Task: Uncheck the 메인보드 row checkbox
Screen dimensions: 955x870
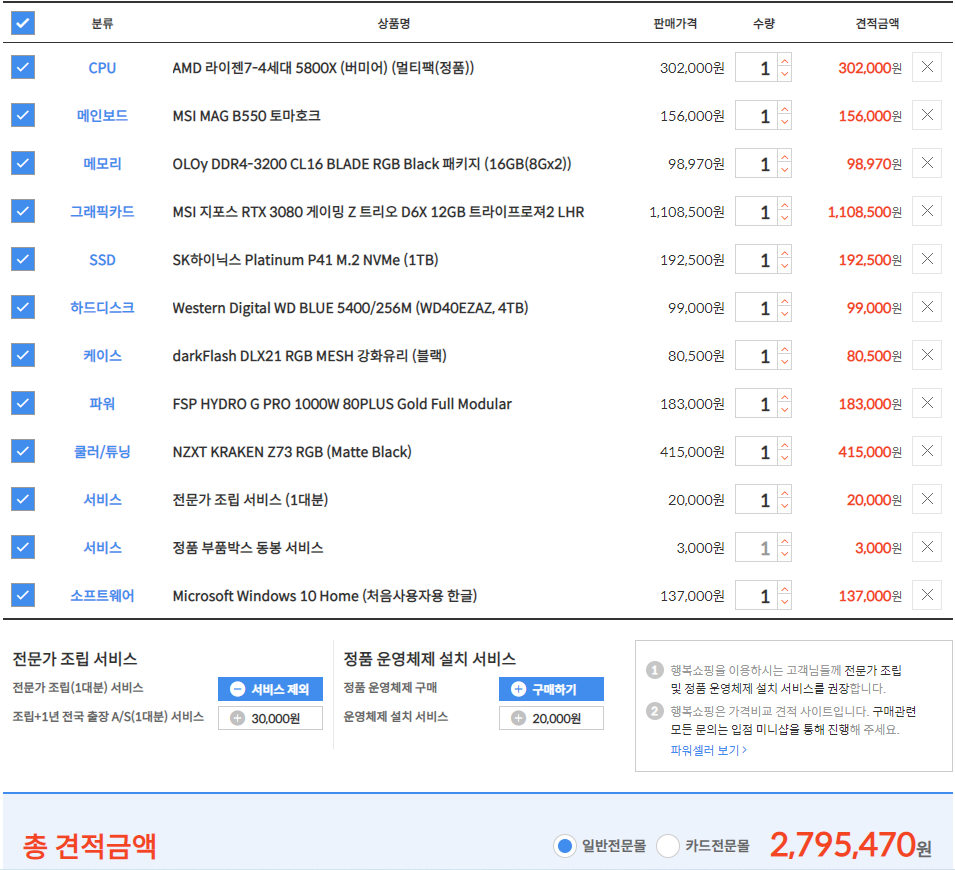Action: (x=23, y=115)
